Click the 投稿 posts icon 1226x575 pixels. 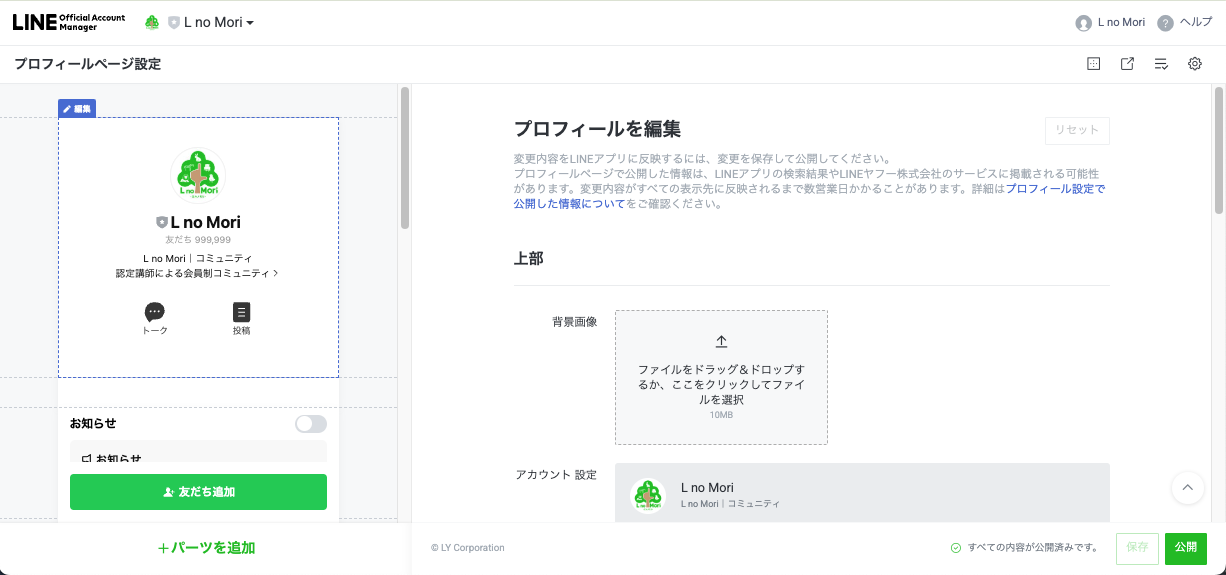pyautogui.click(x=241, y=312)
